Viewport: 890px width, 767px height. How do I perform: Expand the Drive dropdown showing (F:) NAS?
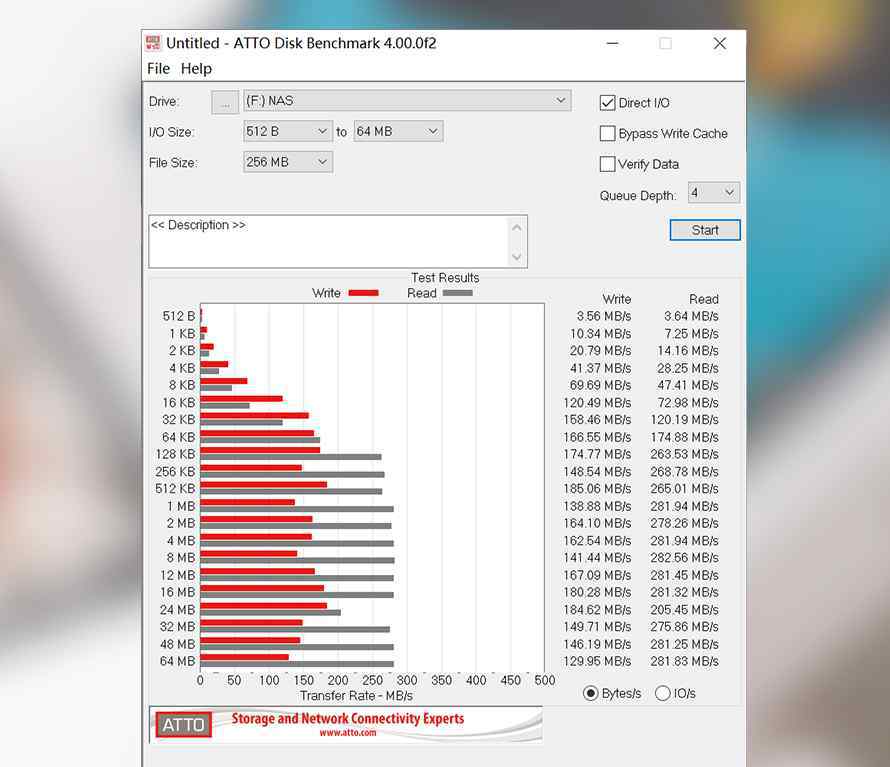pos(407,100)
